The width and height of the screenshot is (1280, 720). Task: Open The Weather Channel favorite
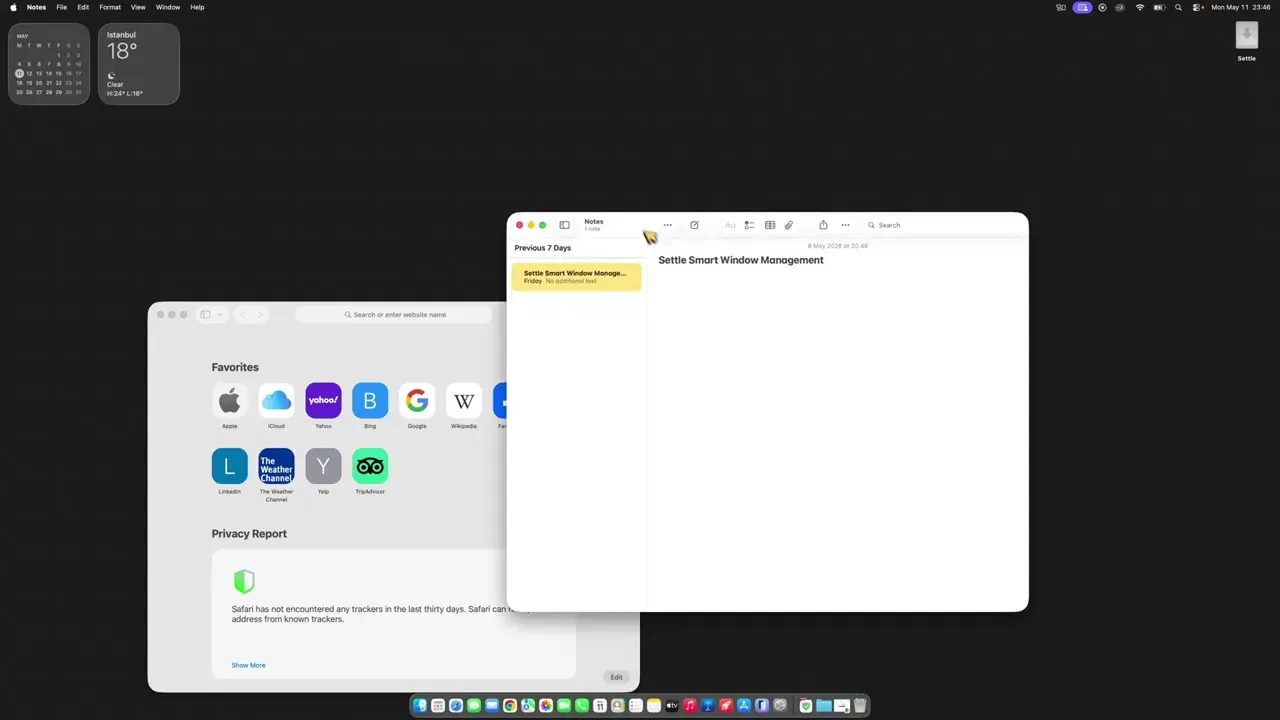276,466
